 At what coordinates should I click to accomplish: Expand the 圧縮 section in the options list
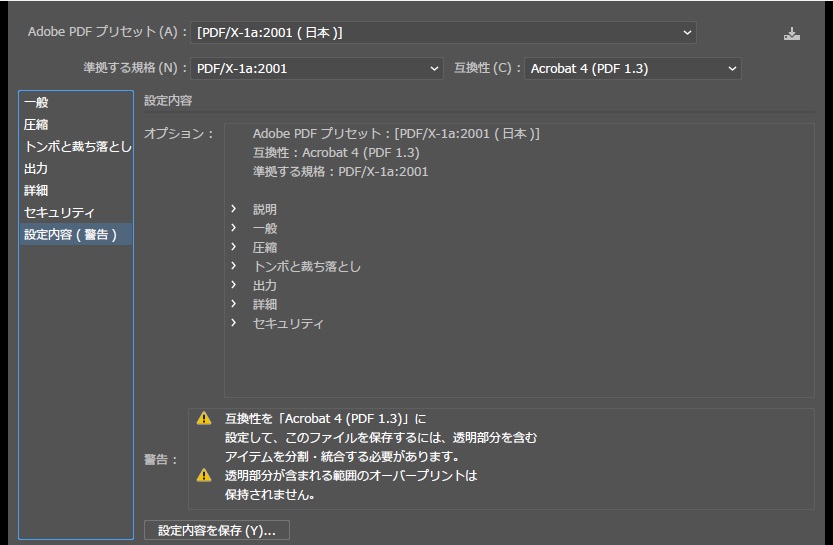[x=233, y=247]
